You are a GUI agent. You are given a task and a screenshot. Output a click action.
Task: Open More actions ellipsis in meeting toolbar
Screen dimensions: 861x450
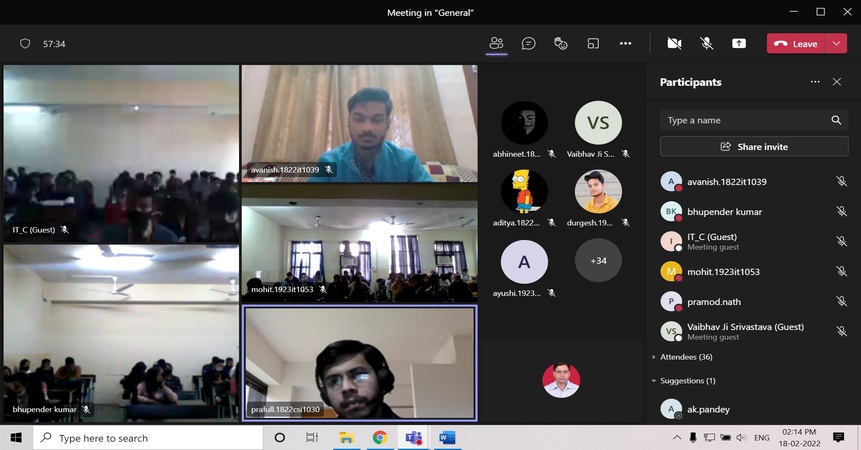[x=625, y=44]
